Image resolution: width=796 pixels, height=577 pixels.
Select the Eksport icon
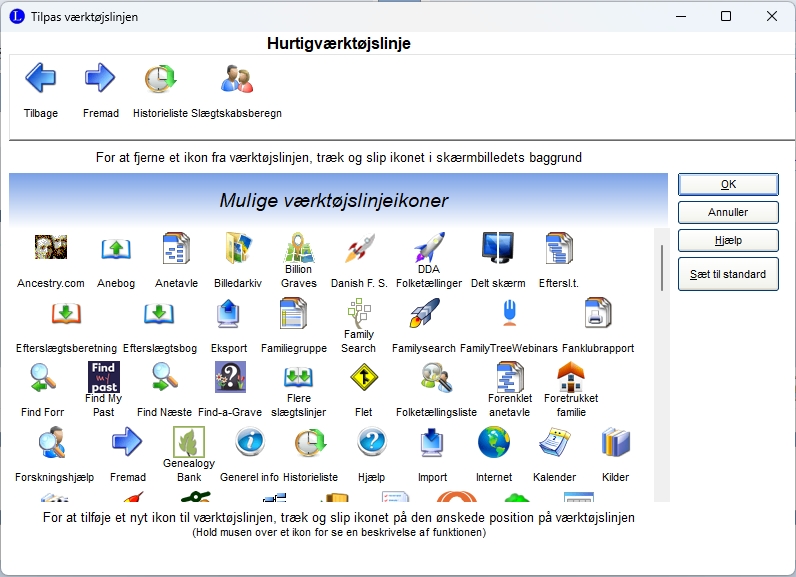click(229, 314)
